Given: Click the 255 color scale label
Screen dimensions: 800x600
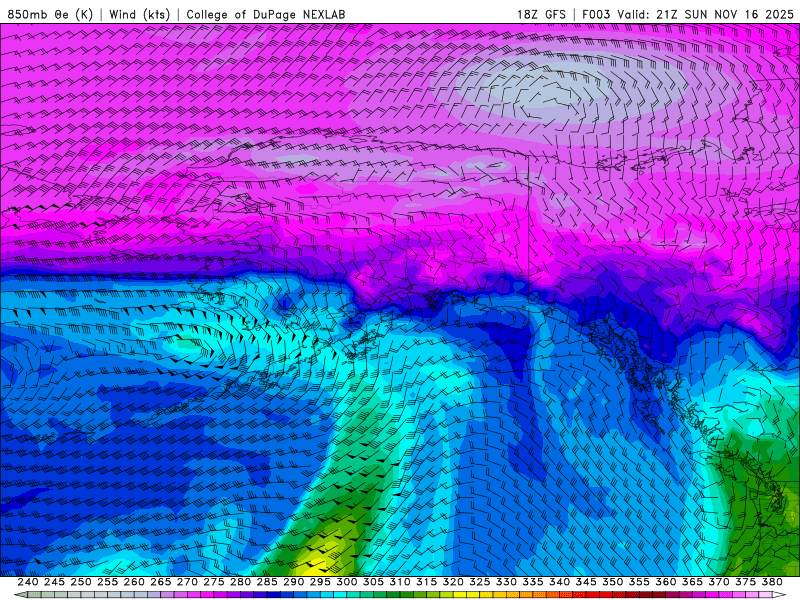Looking at the screenshot, I should 107,582.
